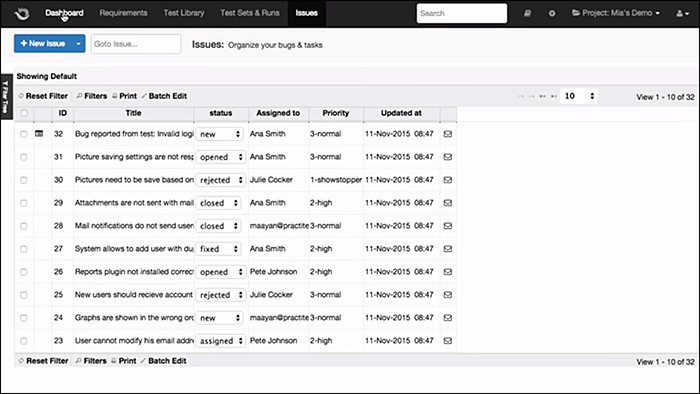Screen dimensions: 700x394
Task: Sort by the ID column header
Action: (x=62, y=113)
